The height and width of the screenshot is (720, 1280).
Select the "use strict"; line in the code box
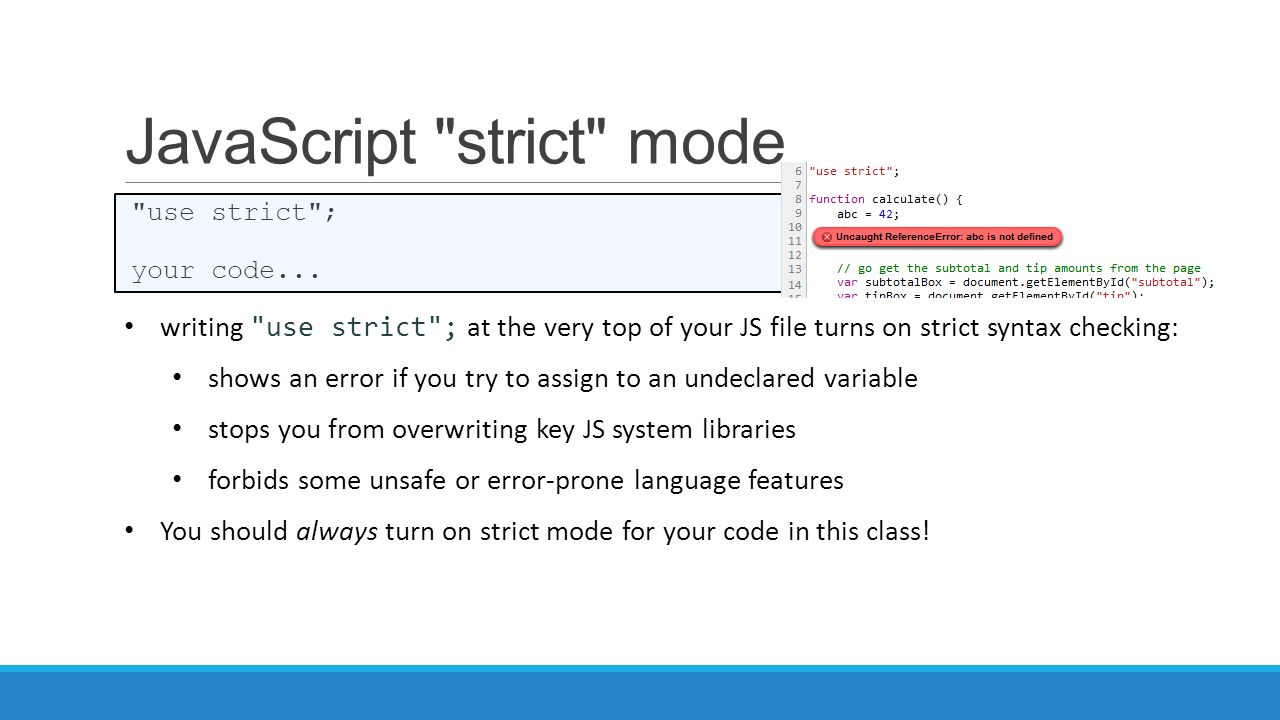pos(235,212)
